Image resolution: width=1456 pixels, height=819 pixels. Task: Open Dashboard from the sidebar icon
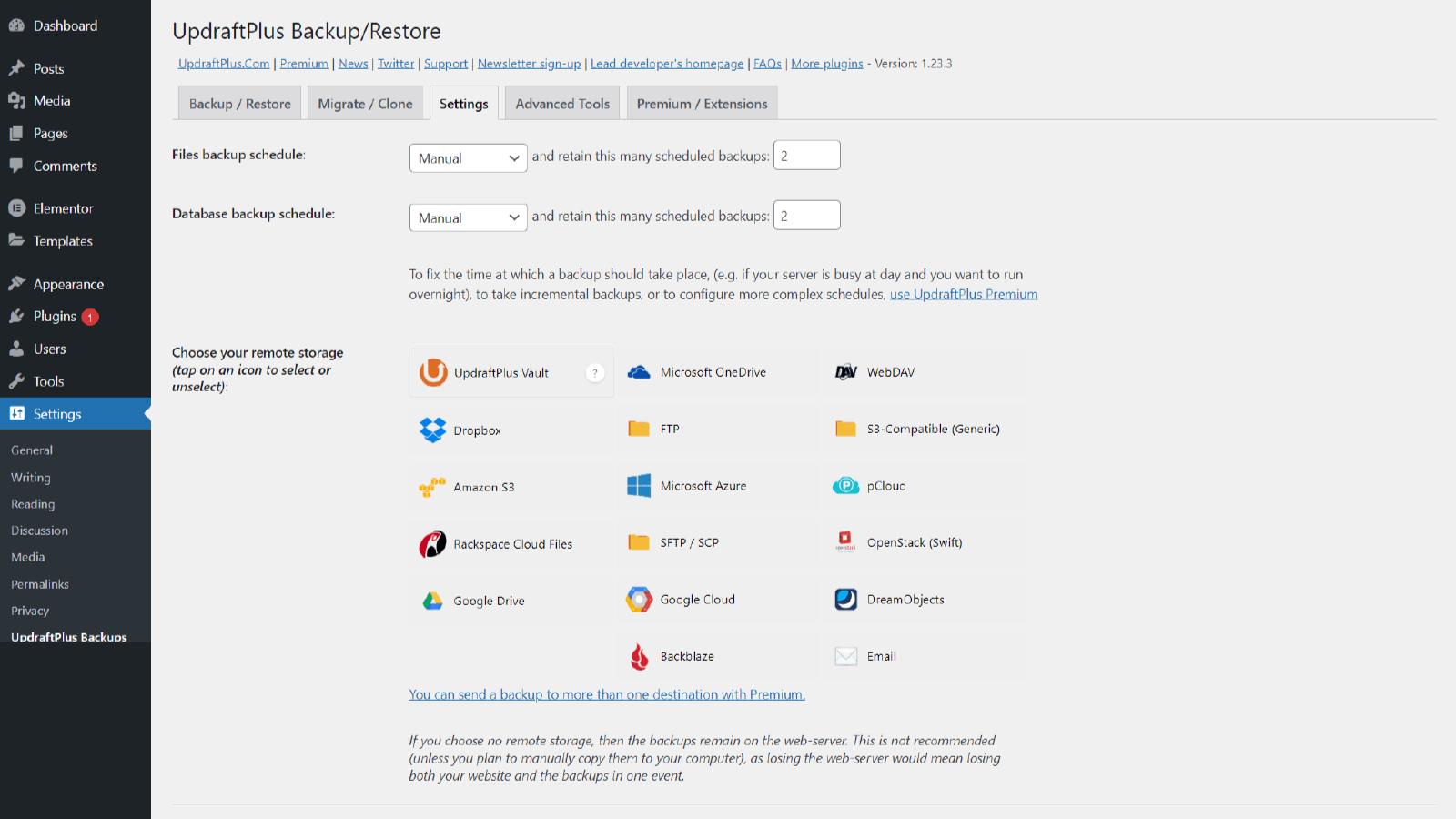pos(16,25)
